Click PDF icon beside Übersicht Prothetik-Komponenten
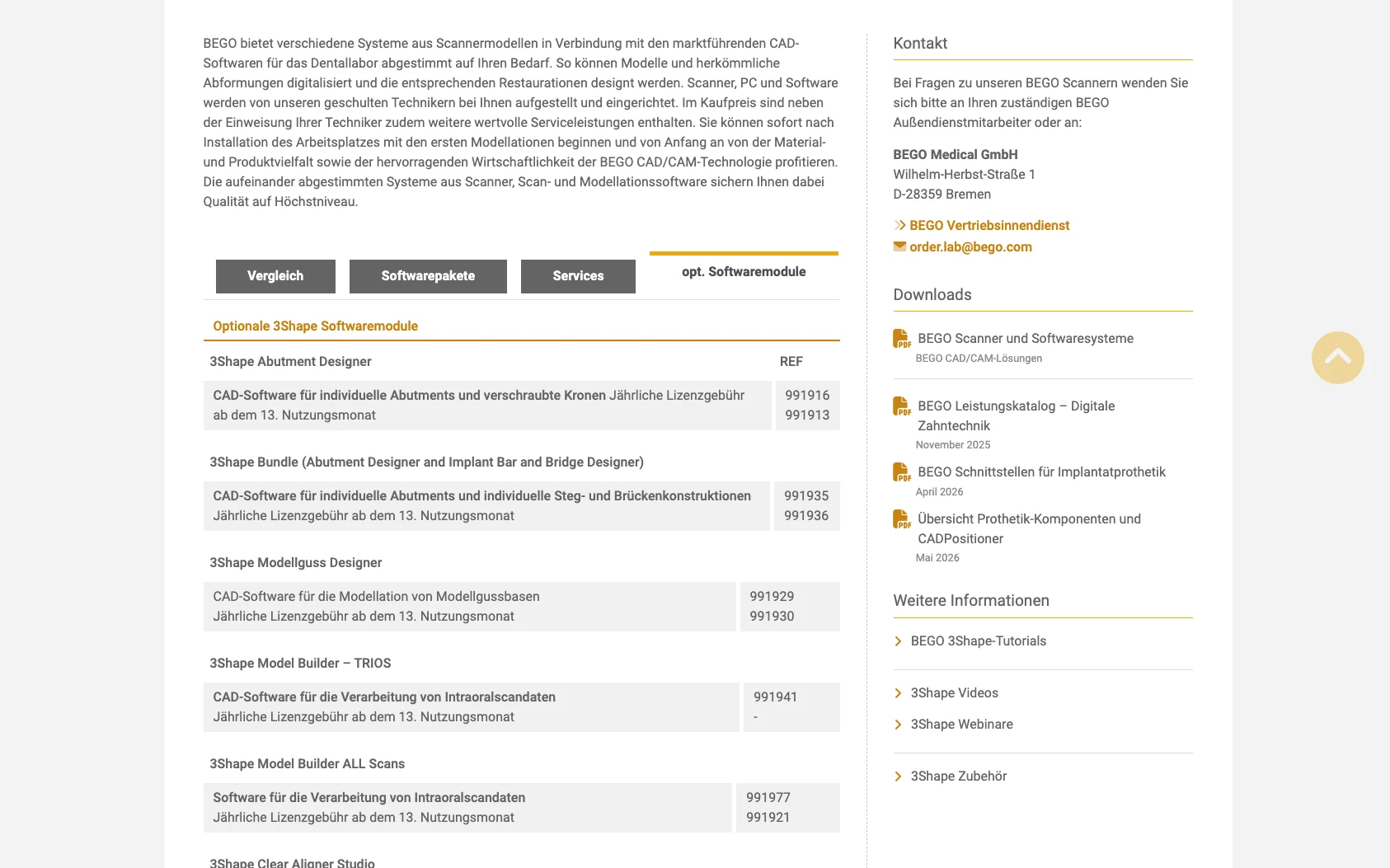The height and width of the screenshot is (868, 1390). tap(902, 519)
